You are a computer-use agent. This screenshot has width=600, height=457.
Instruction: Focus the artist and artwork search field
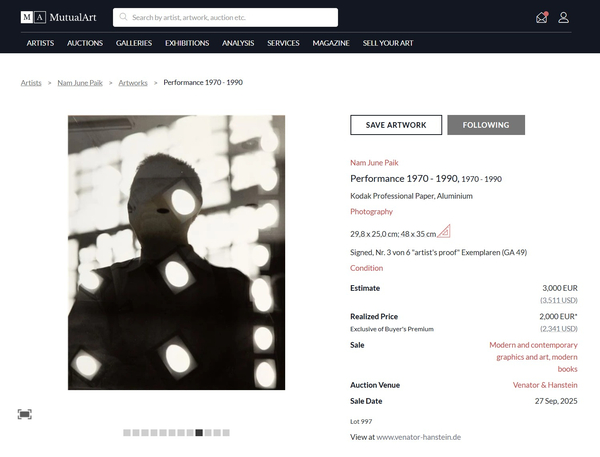[232, 17]
